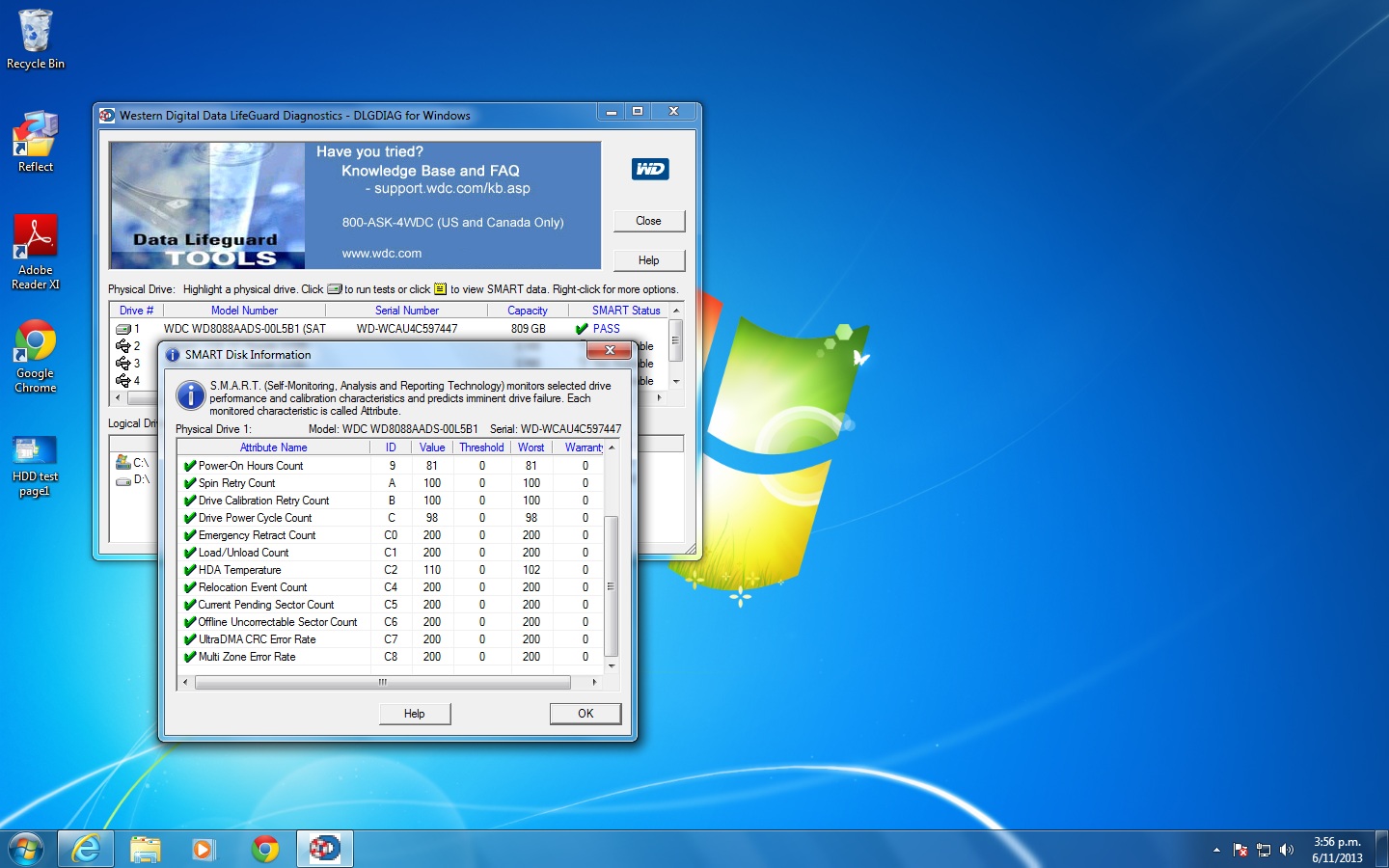Sort by Attribute Name column

pos(274,448)
